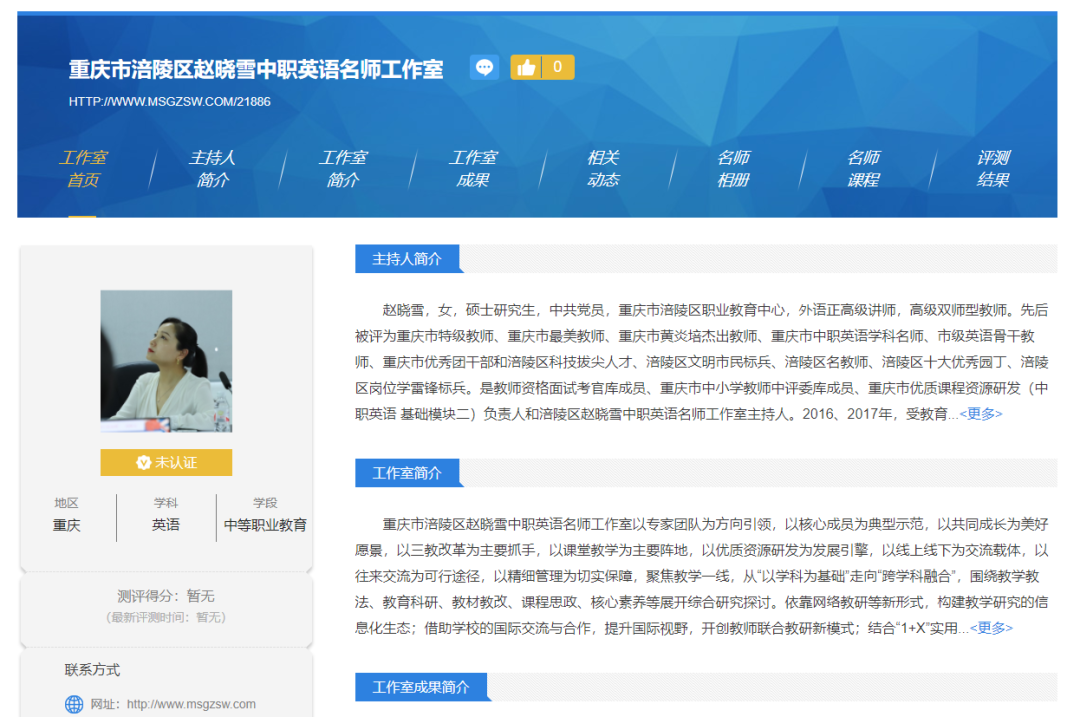Click the host's profile photo
The width and height of the screenshot is (1080, 717).
tap(165, 361)
